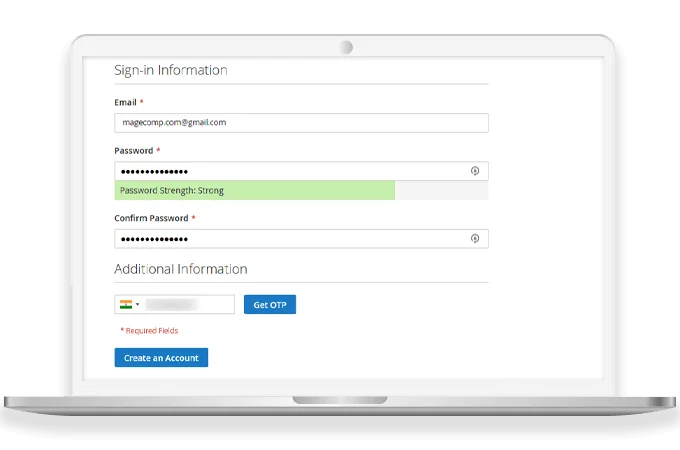Click the Email label
This screenshot has height=450, width=680.
point(125,102)
